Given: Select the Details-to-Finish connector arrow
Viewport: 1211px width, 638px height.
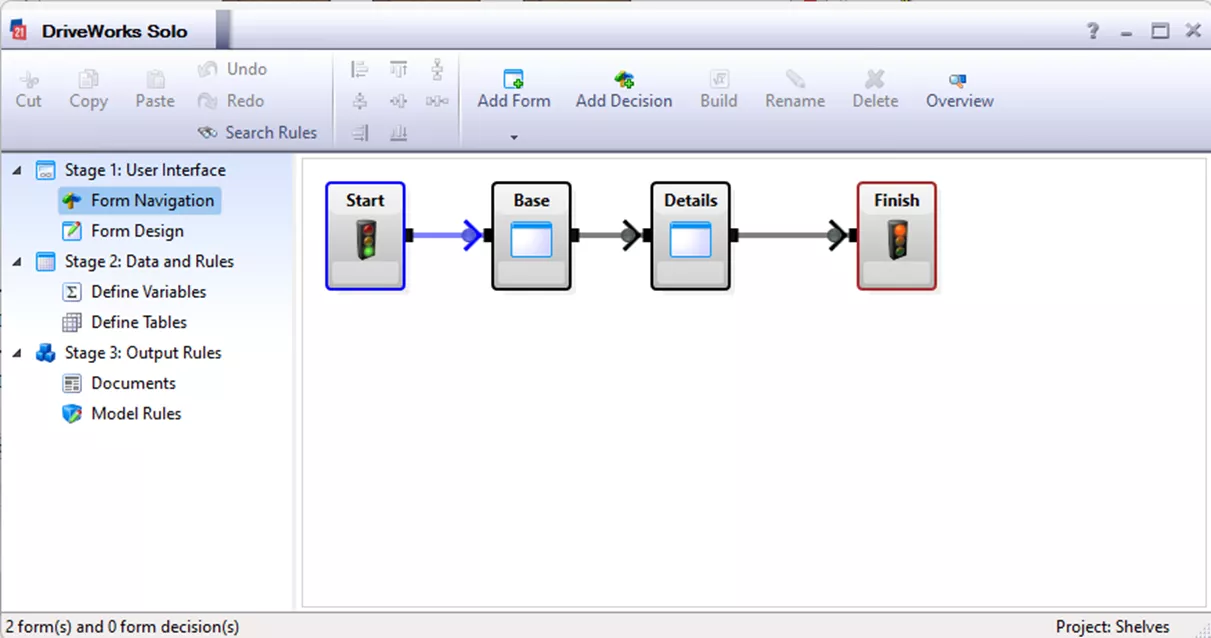Looking at the screenshot, I should point(794,236).
